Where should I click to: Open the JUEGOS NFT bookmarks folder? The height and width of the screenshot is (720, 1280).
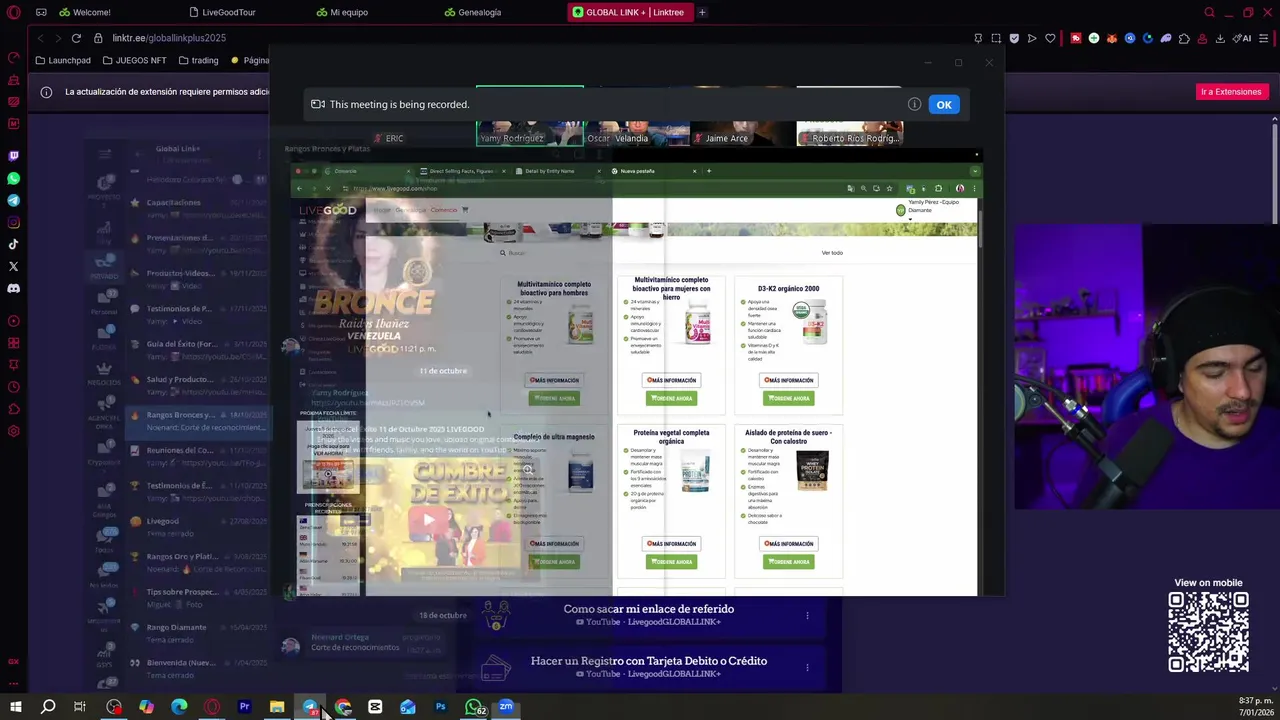[134, 60]
